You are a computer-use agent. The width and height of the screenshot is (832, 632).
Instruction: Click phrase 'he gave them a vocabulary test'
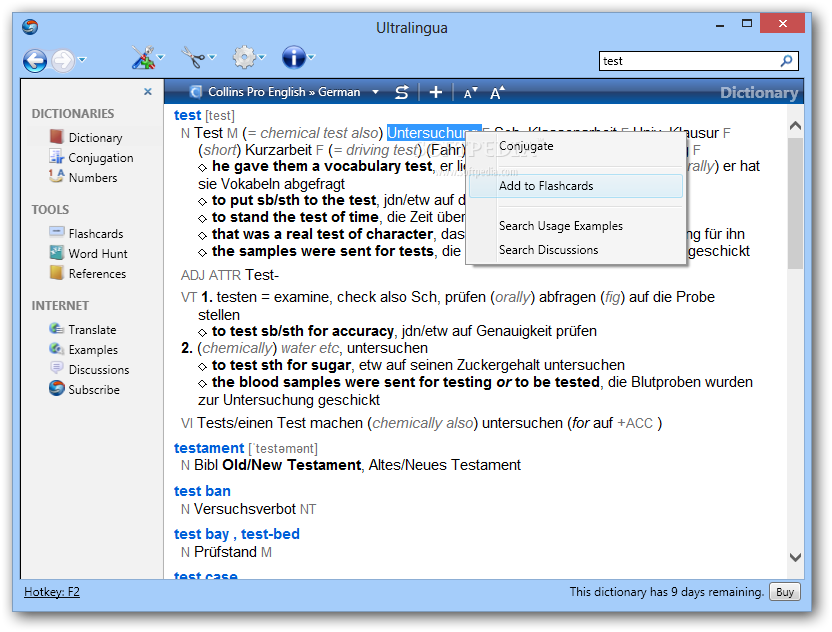322,166
